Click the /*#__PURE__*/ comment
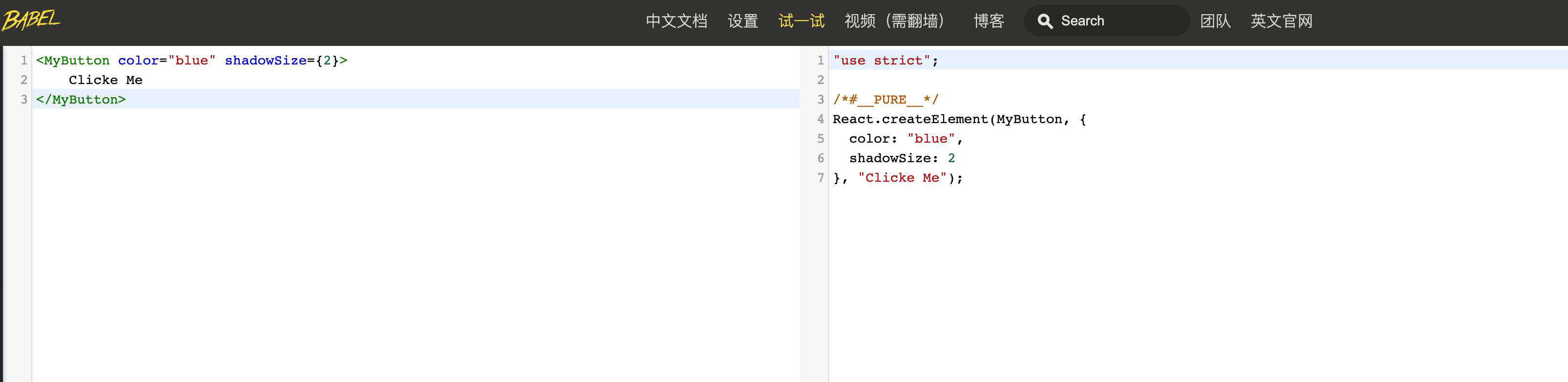Image resolution: width=1568 pixels, height=382 pixels. 886,99
